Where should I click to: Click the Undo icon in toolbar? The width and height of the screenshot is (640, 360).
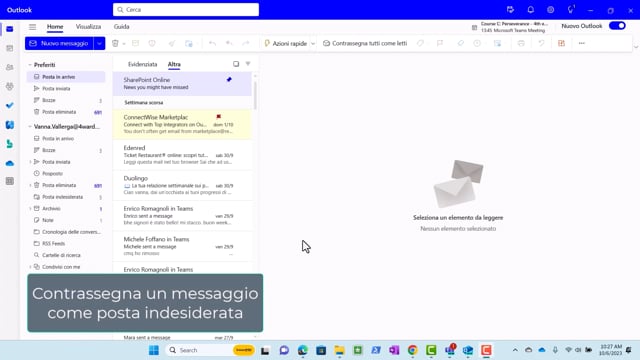[x=541, y=43]
